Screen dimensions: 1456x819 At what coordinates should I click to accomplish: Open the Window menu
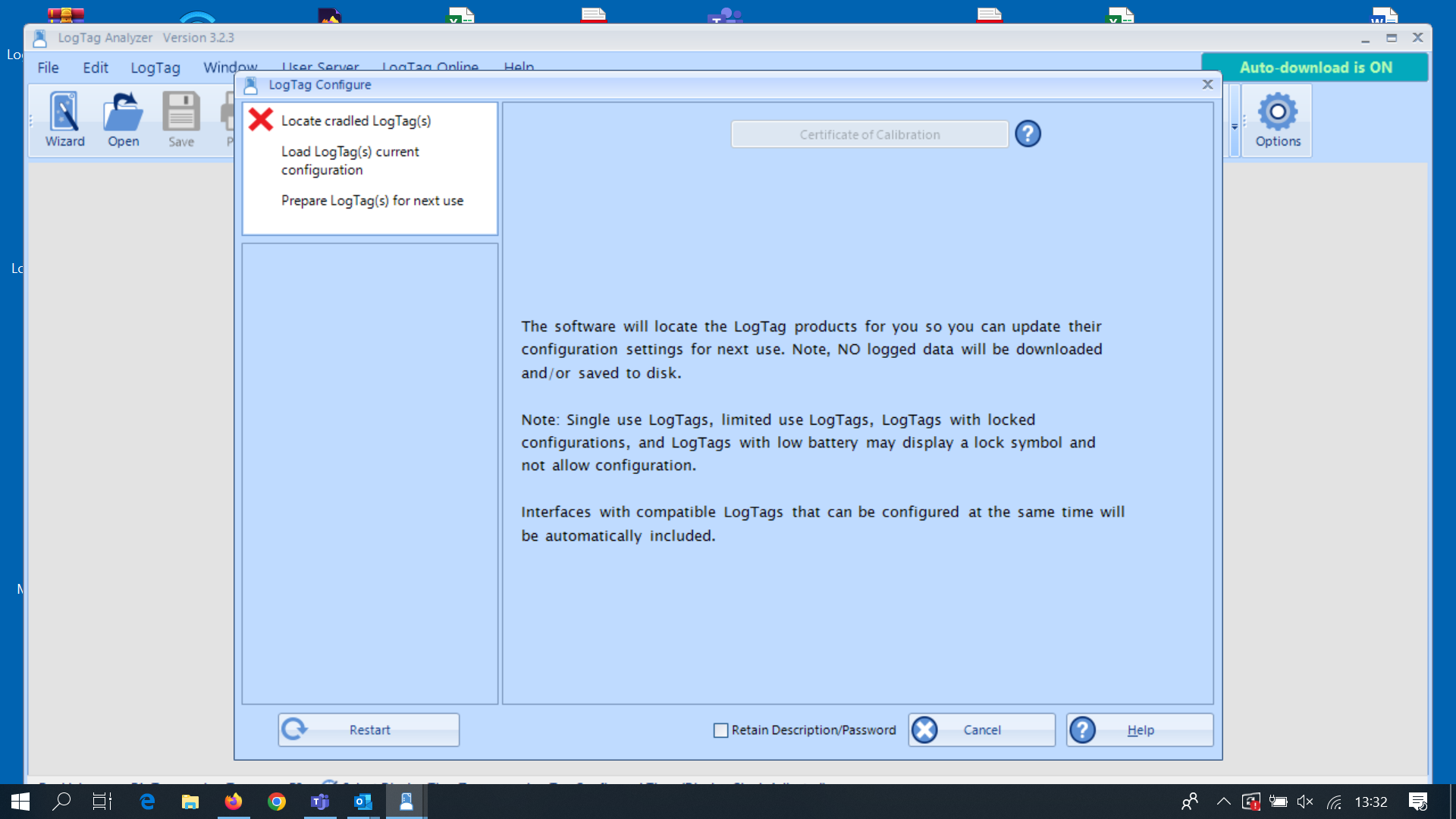click(x=230, y=67)
